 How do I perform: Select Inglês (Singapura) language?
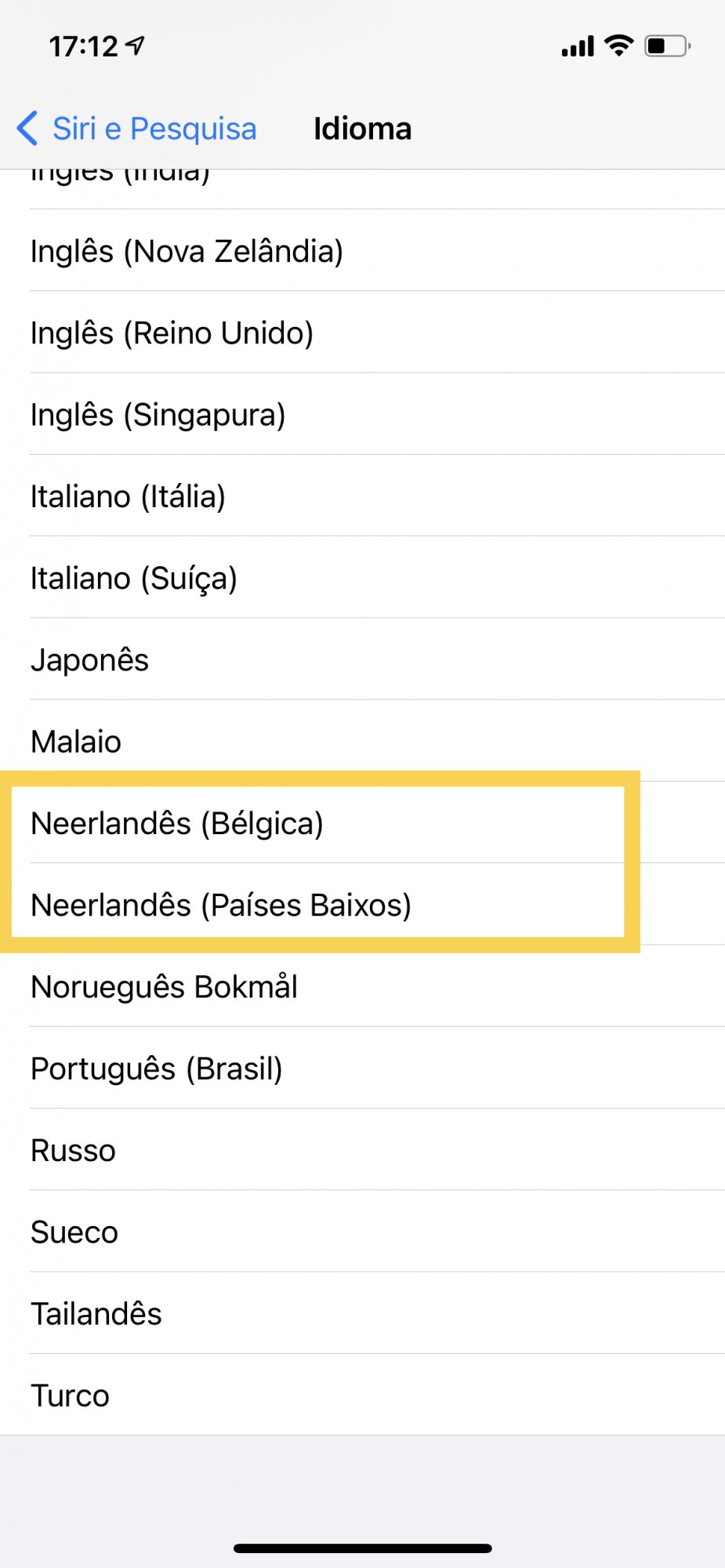click(158, 414)
